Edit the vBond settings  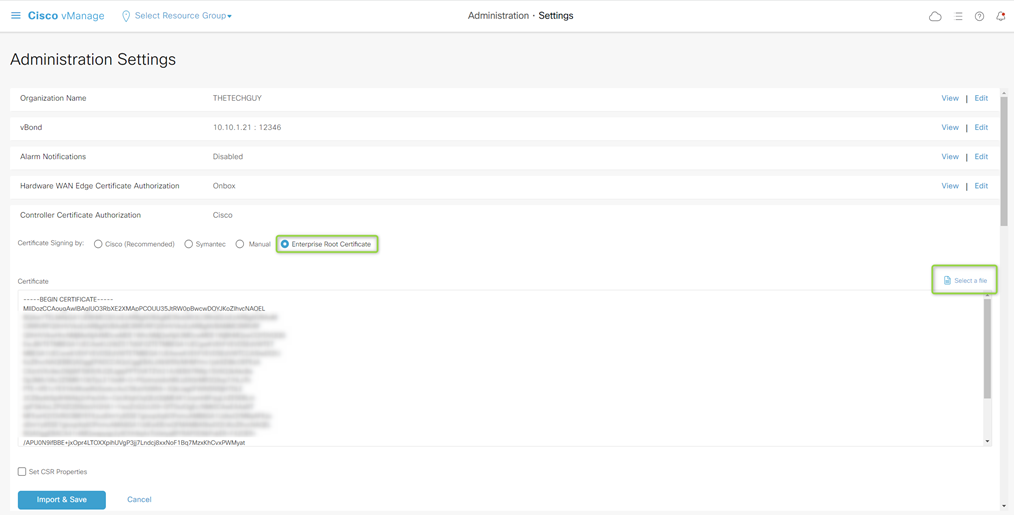[981, 127]
